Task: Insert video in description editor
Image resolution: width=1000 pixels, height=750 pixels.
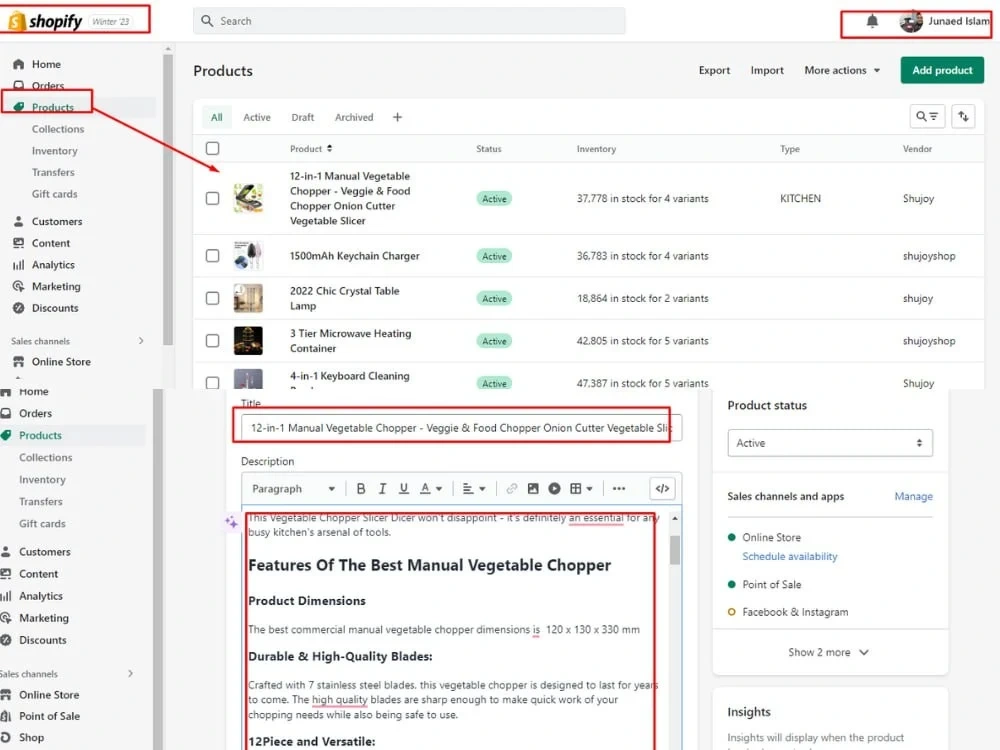Action: coord(554,489)
